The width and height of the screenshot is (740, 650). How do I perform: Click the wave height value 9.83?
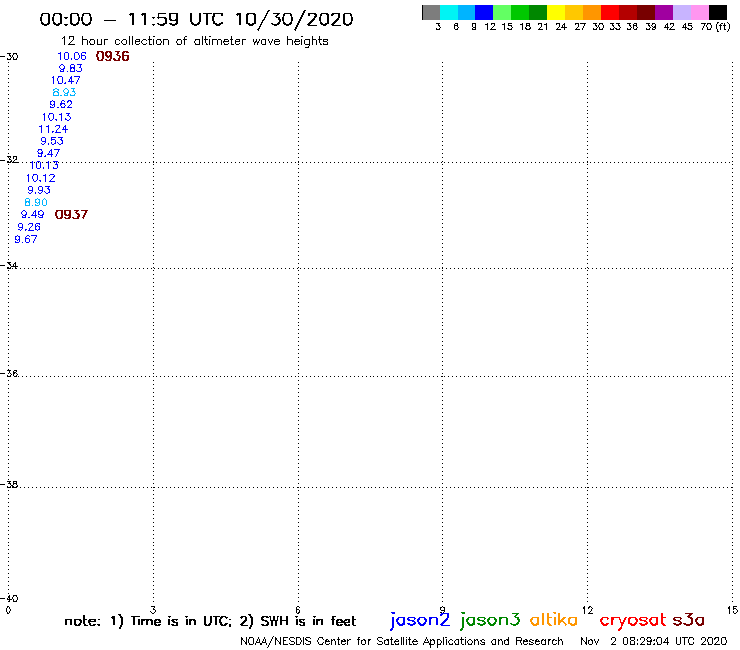(x=70, y=68)
